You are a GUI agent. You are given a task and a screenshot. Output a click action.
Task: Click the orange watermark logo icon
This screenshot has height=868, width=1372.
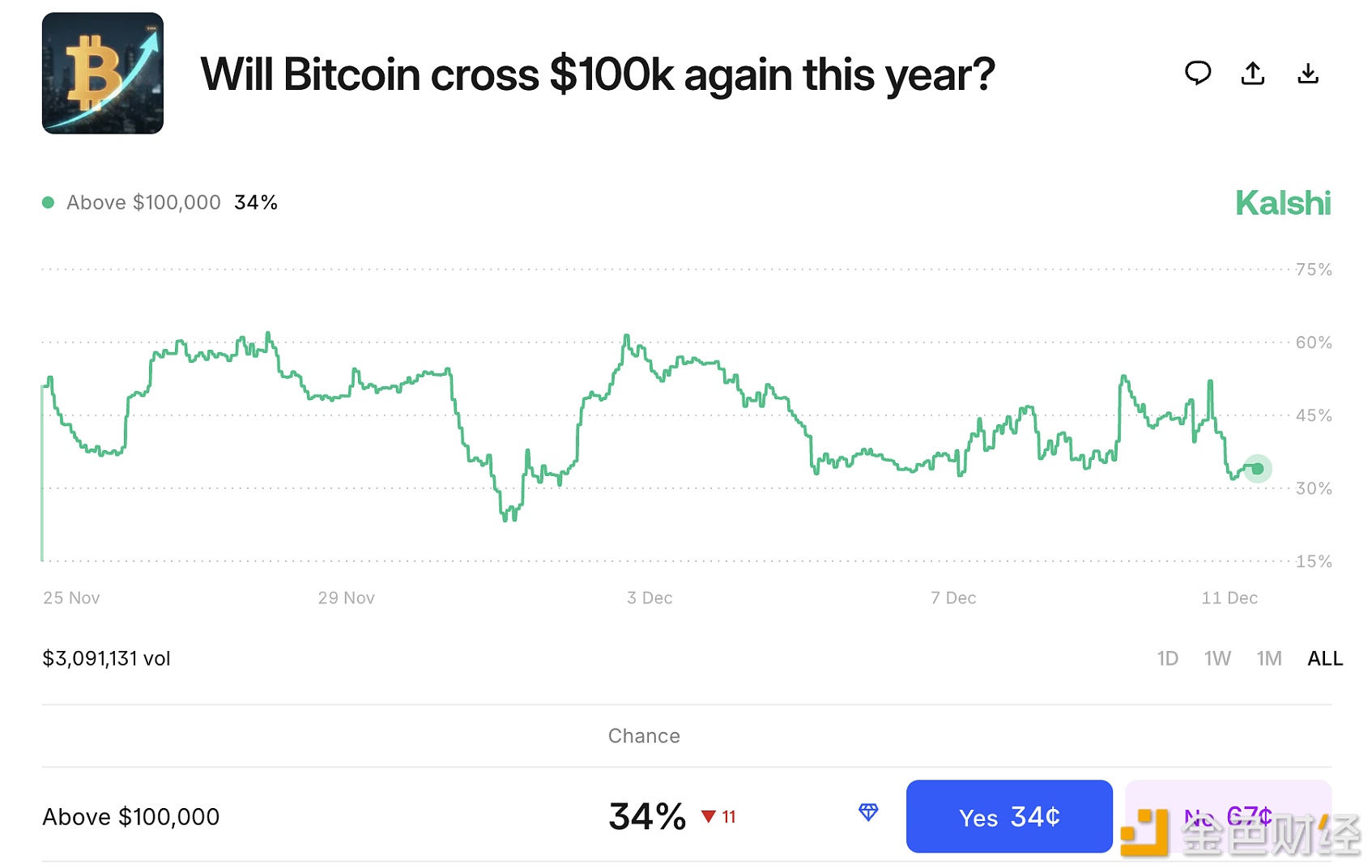1144,832
